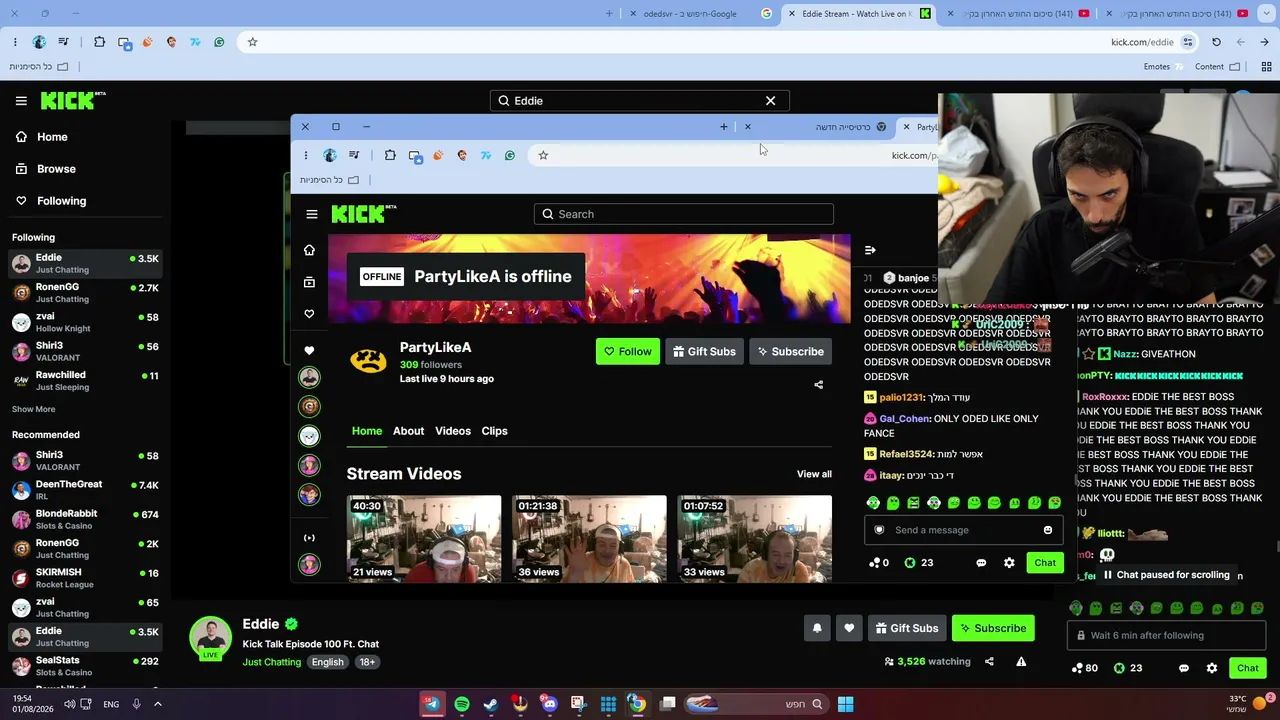The width and height of the screenshot is (1280, 720).
Task: Open the 40:30 stream video thumbnail
Action: click(424, 539)
